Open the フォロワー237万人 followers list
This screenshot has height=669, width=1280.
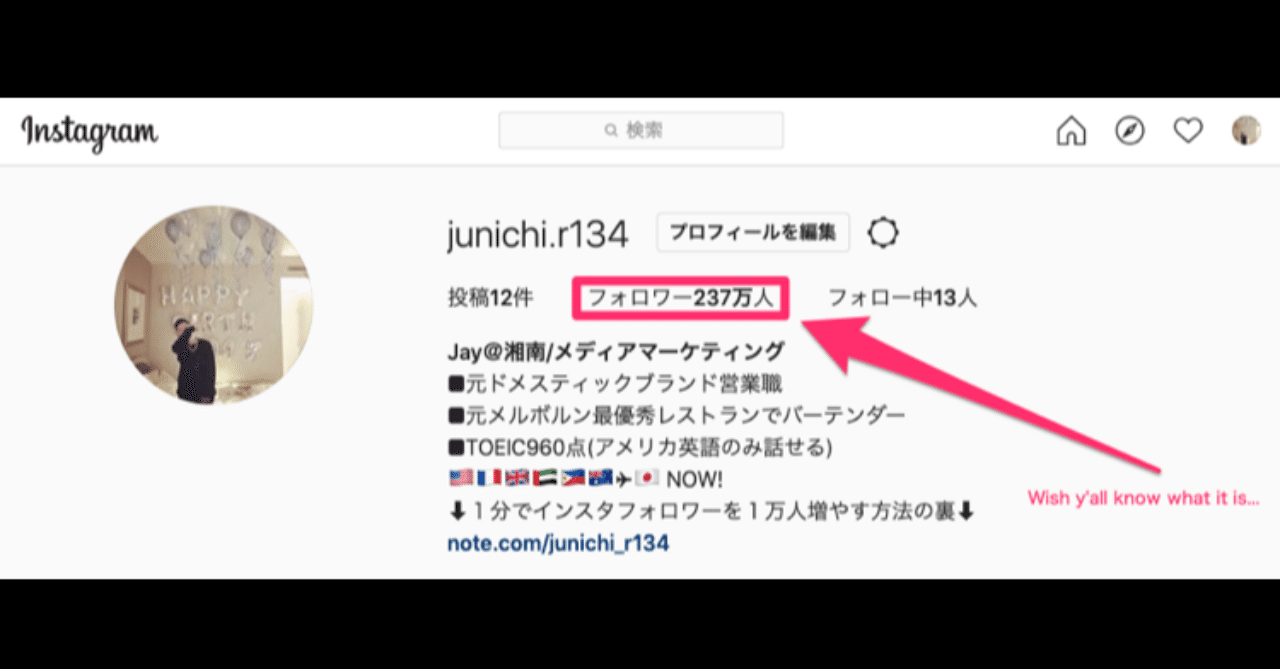[x=681, y=298]
